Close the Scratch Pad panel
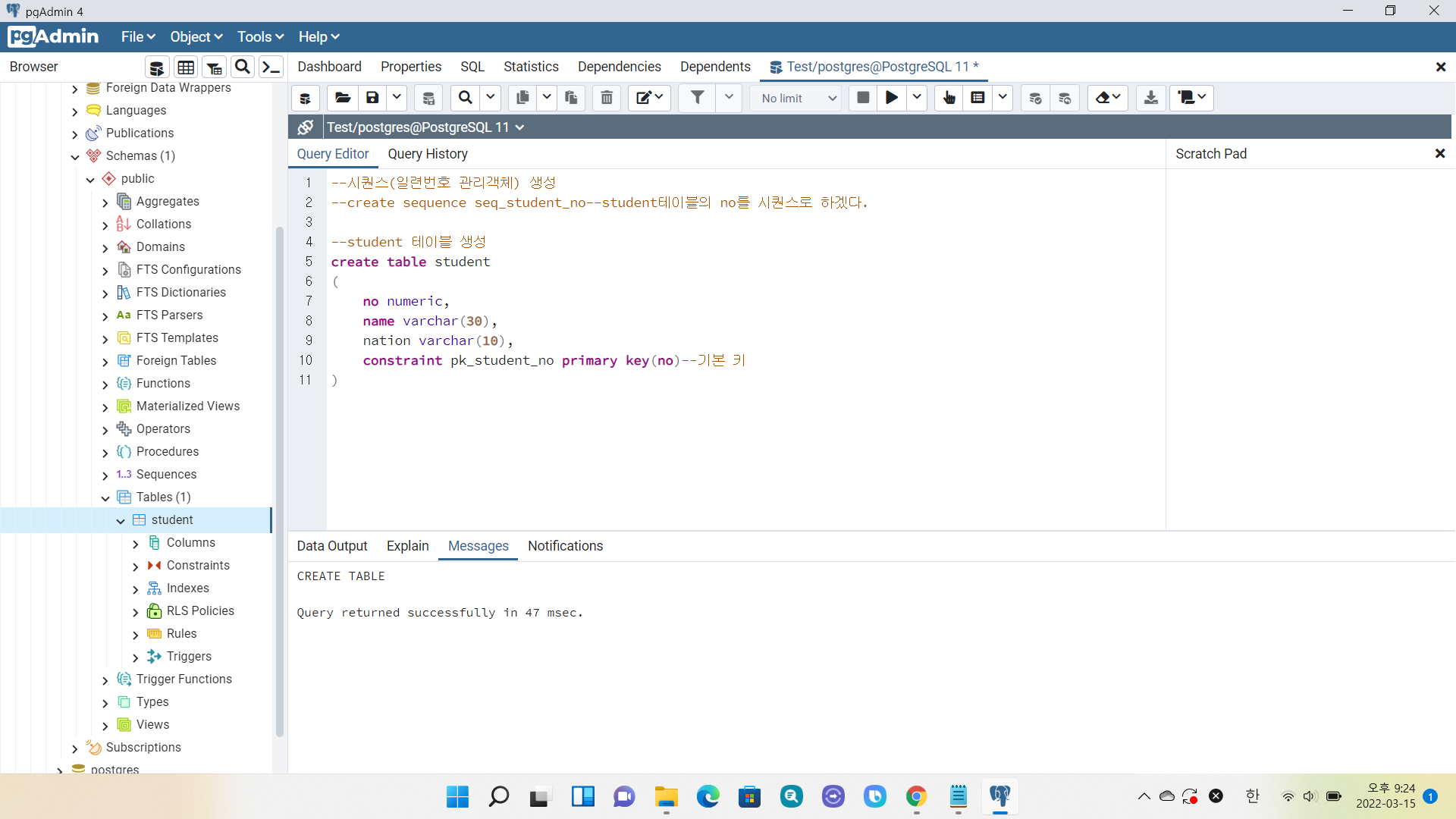Viewport: 1456px width, 819px height. pyautogui.click(x=1440, y=154)
